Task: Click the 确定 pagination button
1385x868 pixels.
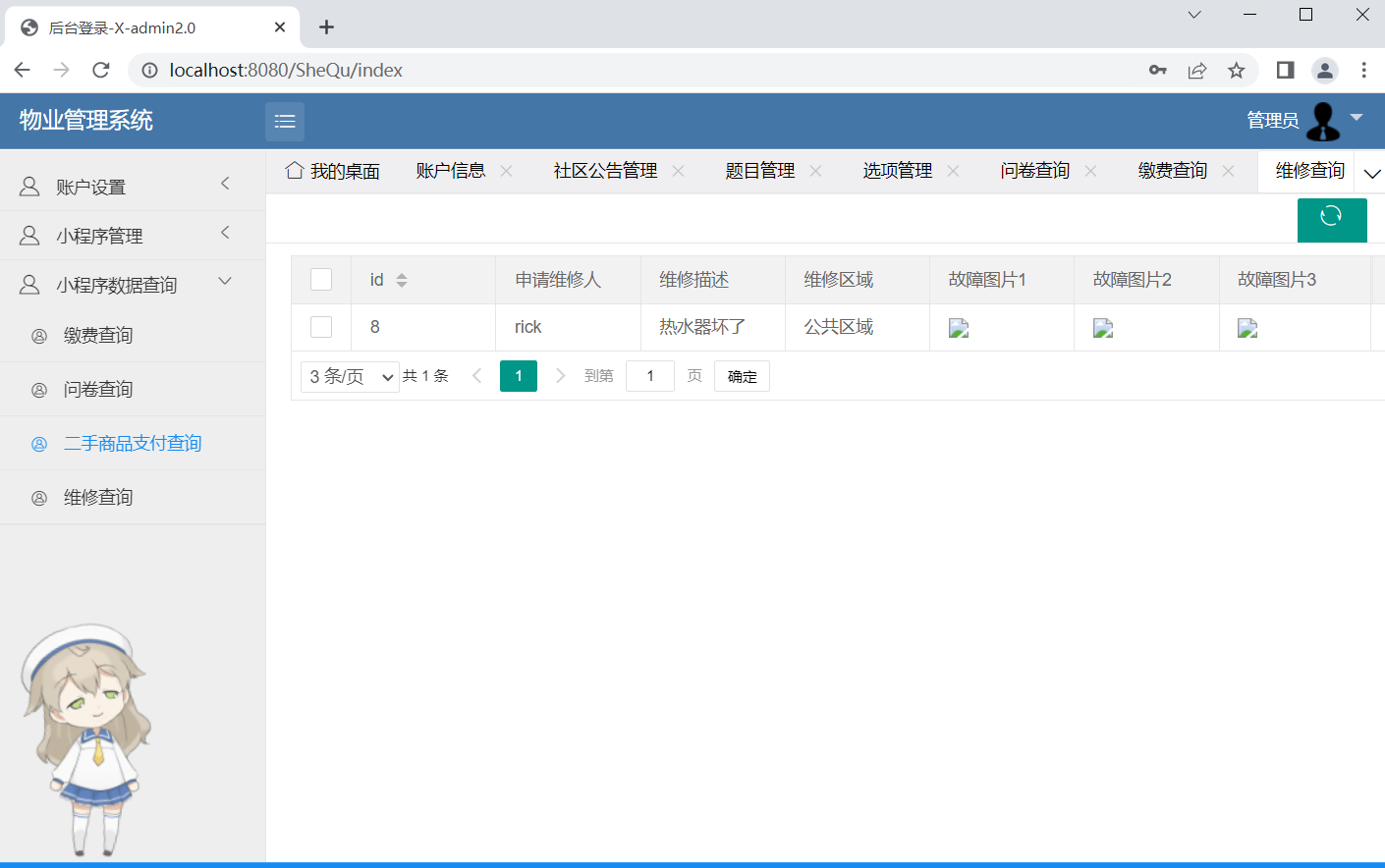Action: (742, 376)
